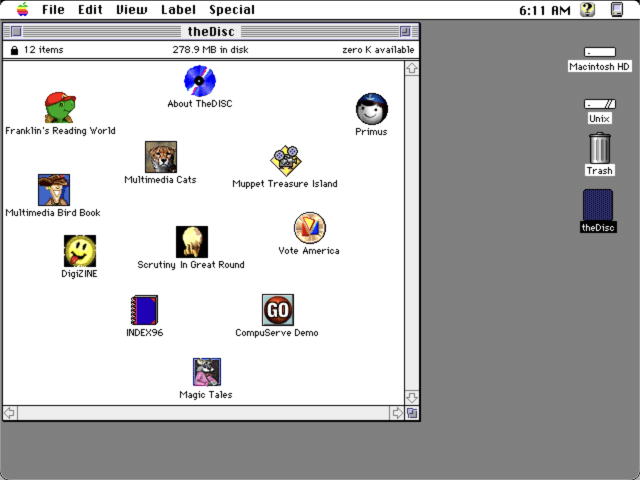640x480 pixels.
Task: Open the File menu
Action: coord(53,9)
